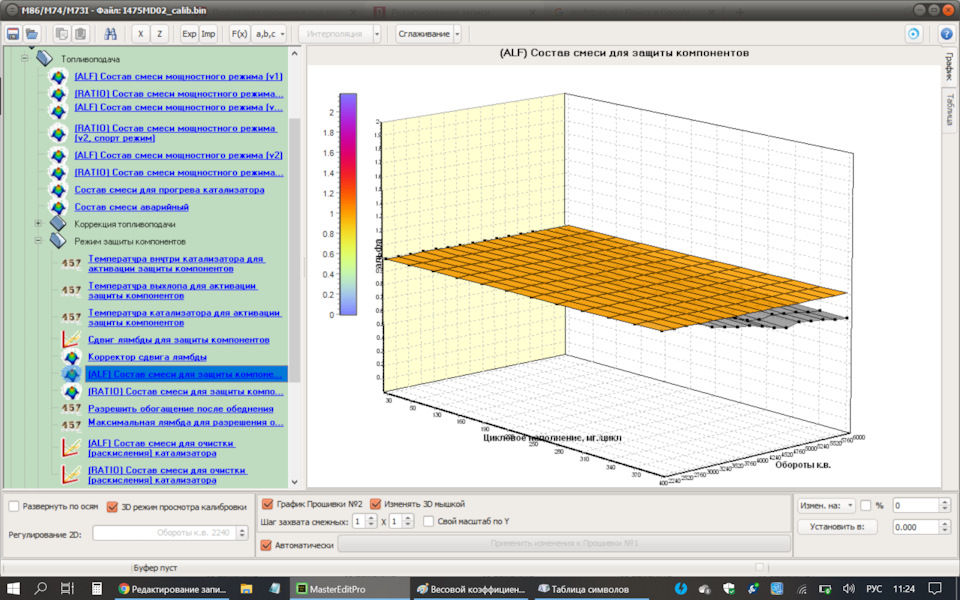Image resolution: width=960 pixels, height=600 pixels.
Task: Uncheck the Автоматически checkbox
Action: [x=266, y=545]
